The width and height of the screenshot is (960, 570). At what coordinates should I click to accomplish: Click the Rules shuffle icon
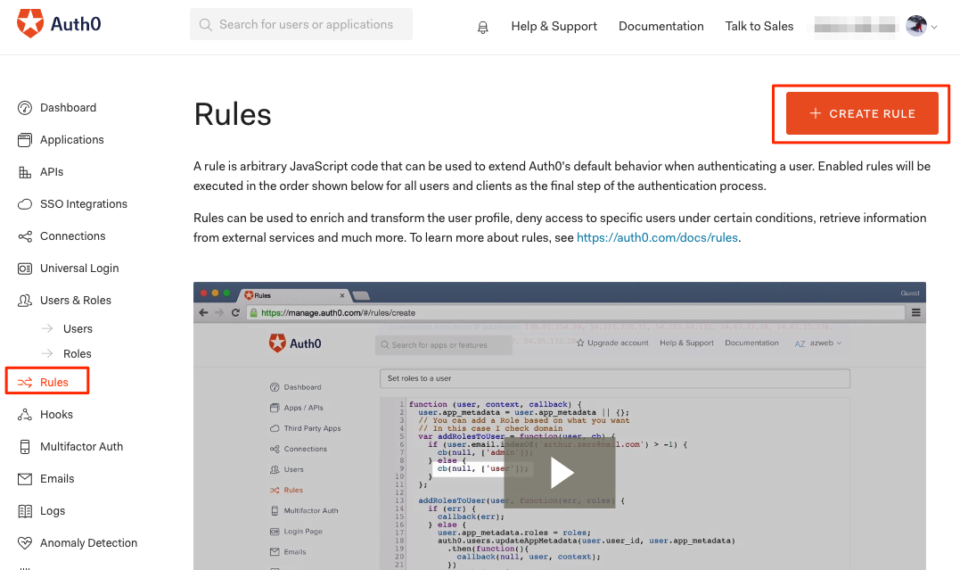click(x=24, y=382)
